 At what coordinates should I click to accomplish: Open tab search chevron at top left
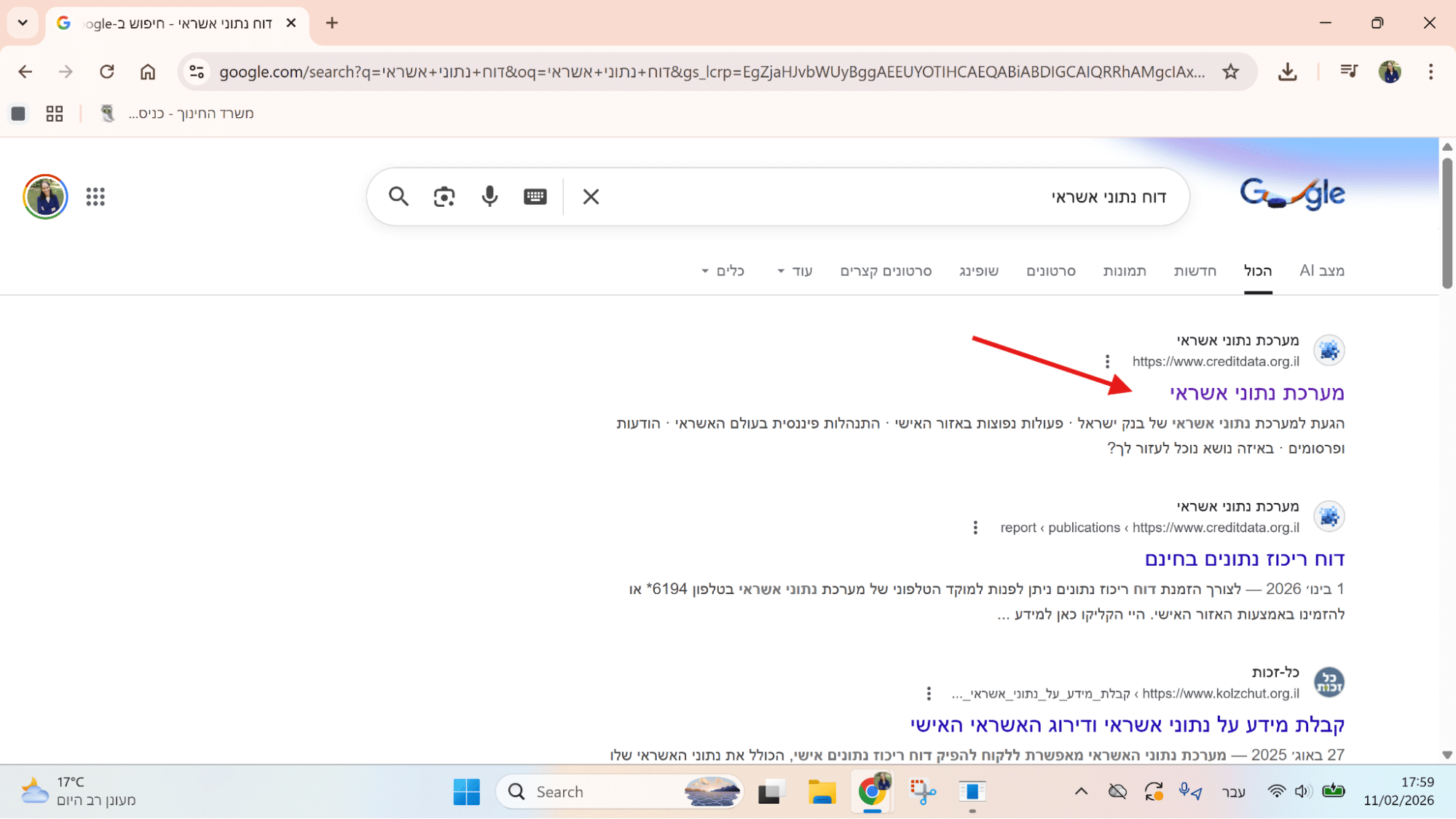tap(23, 23)
